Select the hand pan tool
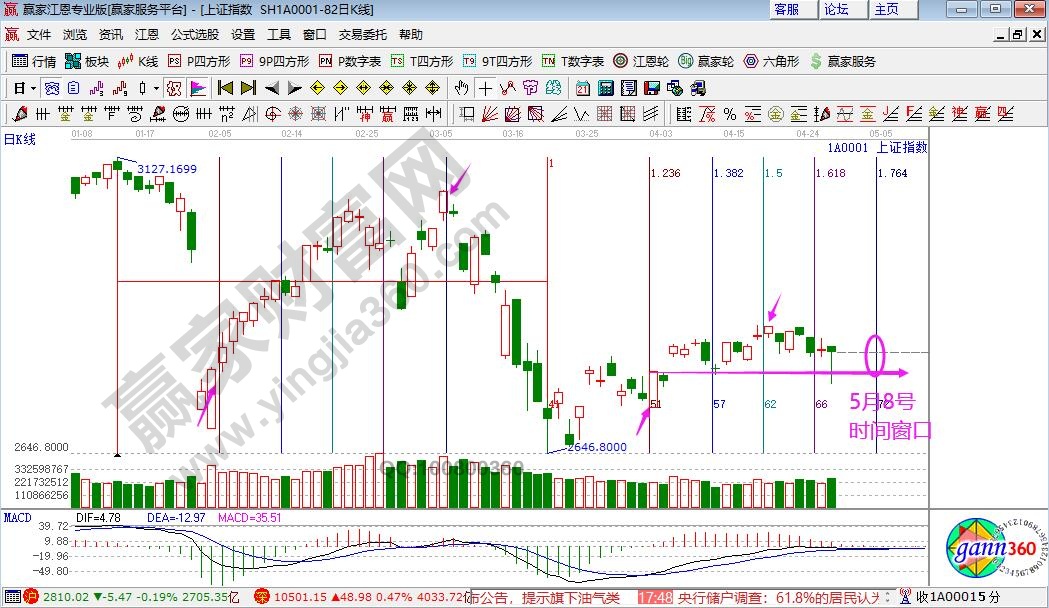Screen dimensions: 1049x608 (462, 87)
